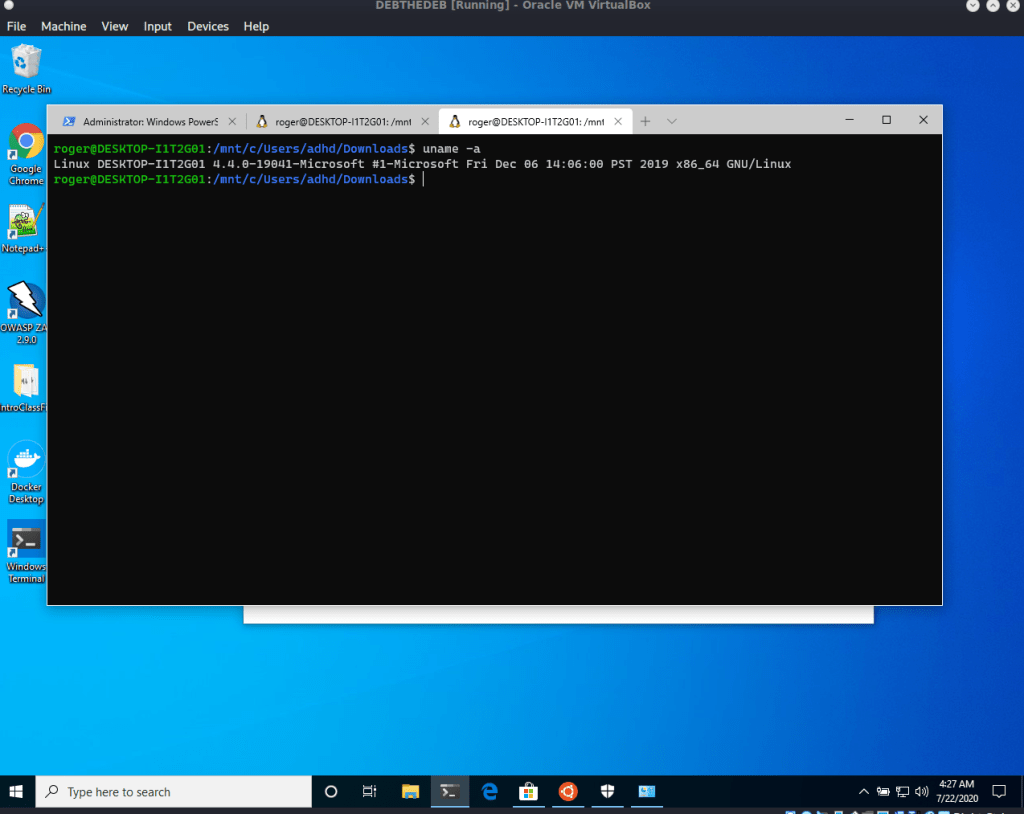The width and height of the screenshot is (1024, 814).
Task: Show hidden system tray icons
Action: click(x=864, y=791)
